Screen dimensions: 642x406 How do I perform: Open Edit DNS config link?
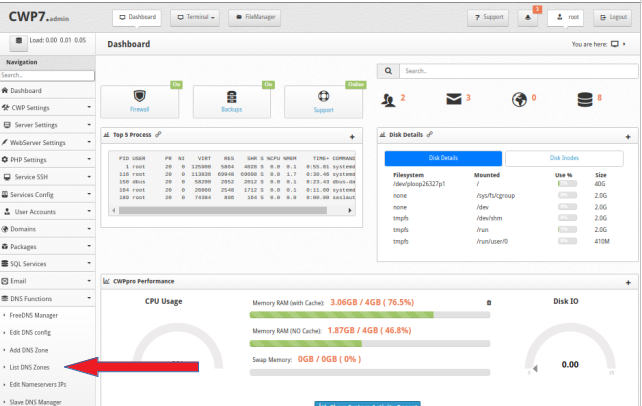(30, 332)
